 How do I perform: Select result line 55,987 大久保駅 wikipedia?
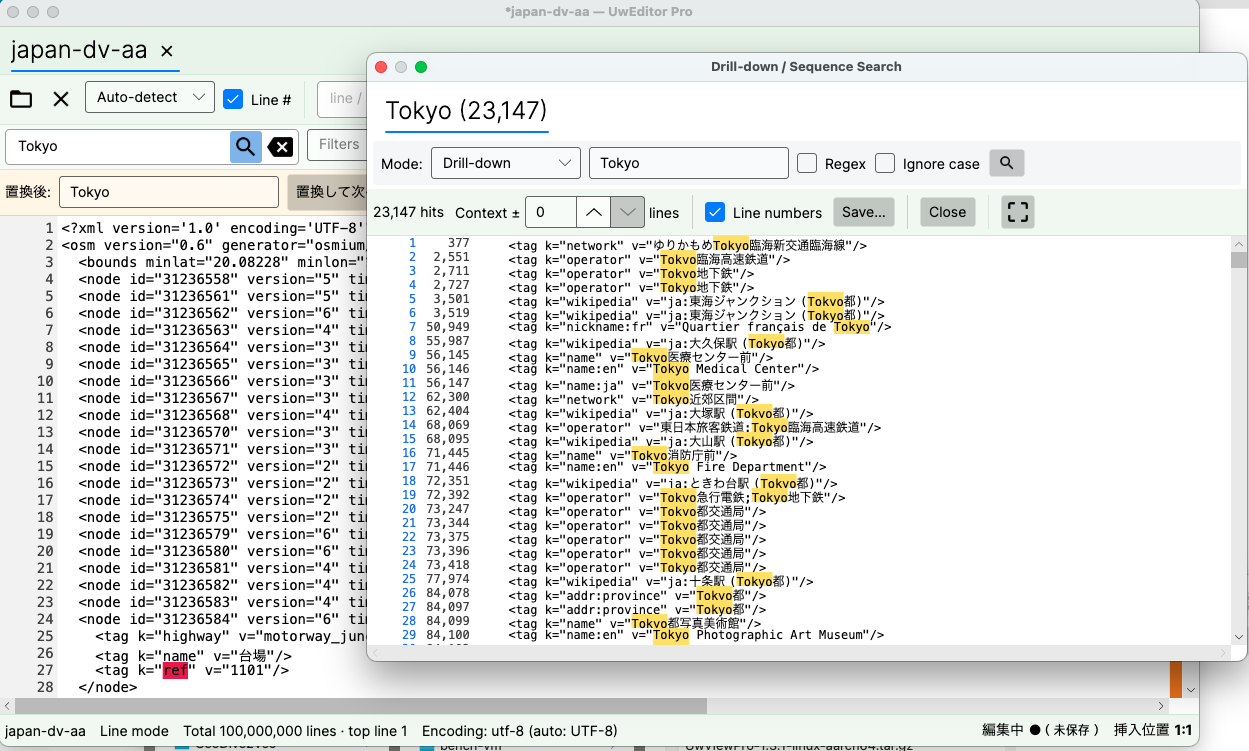667,343
